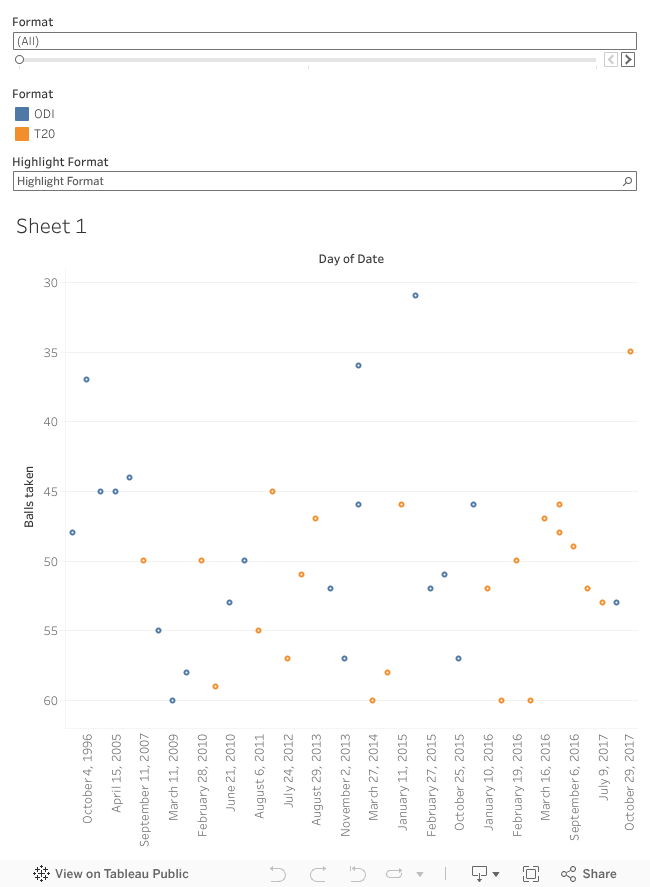Image resolution: width=650 pixels, height=887 pixels.
Task: Click the ODI blue color swatch
Action: pos(22,114)
